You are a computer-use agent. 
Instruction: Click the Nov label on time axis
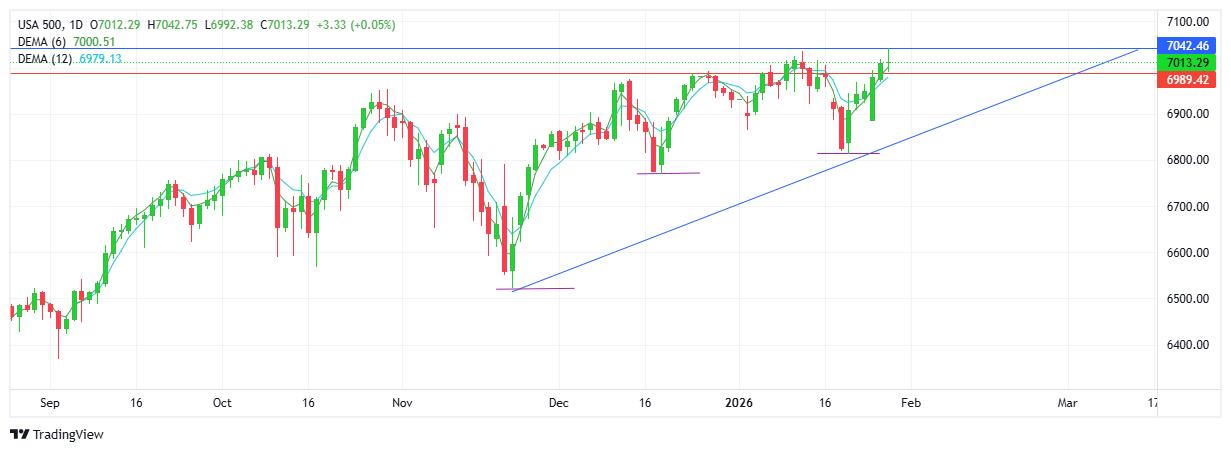pyautogui.click(x=402, y=403)
